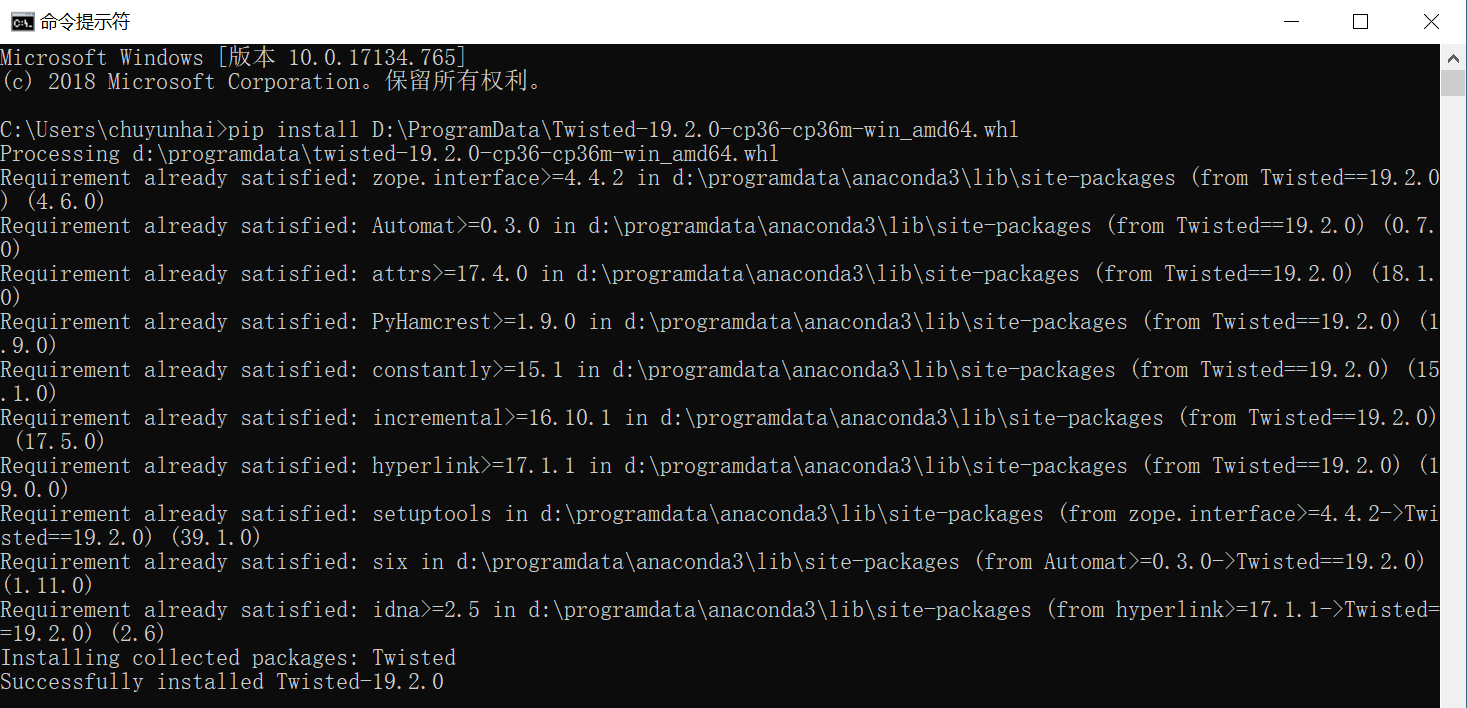
Task: Click the Automat>=0.3.0 requirement line
Action: [720, 238]
